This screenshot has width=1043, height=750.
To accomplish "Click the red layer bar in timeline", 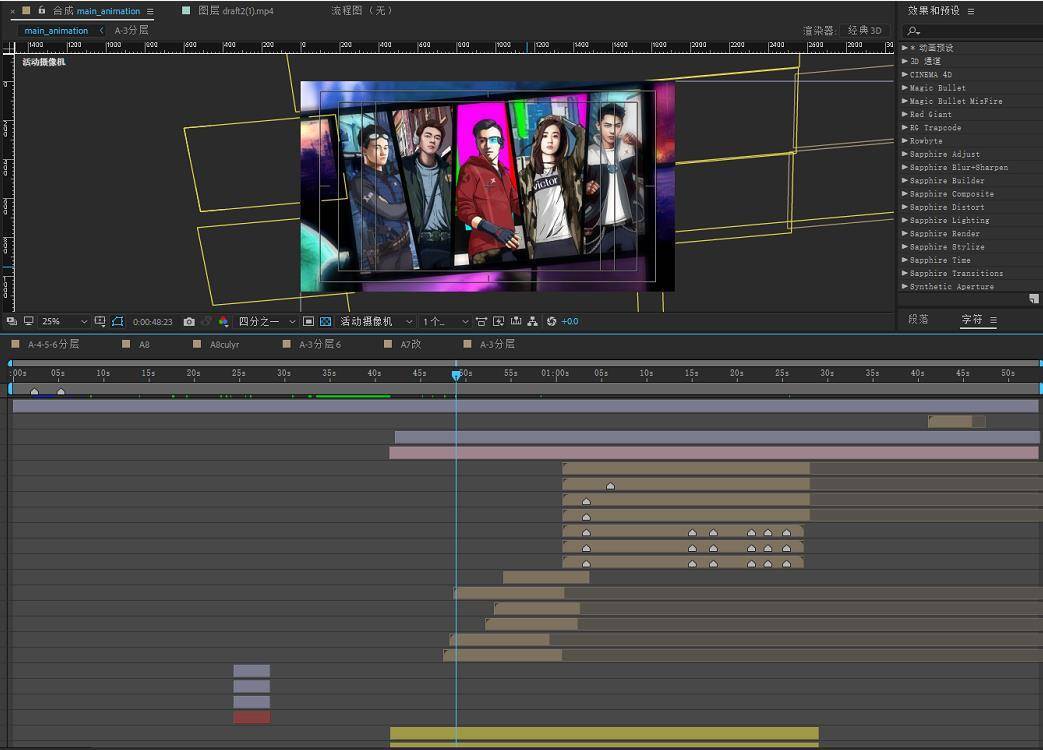I will click(x=251, y=717).
